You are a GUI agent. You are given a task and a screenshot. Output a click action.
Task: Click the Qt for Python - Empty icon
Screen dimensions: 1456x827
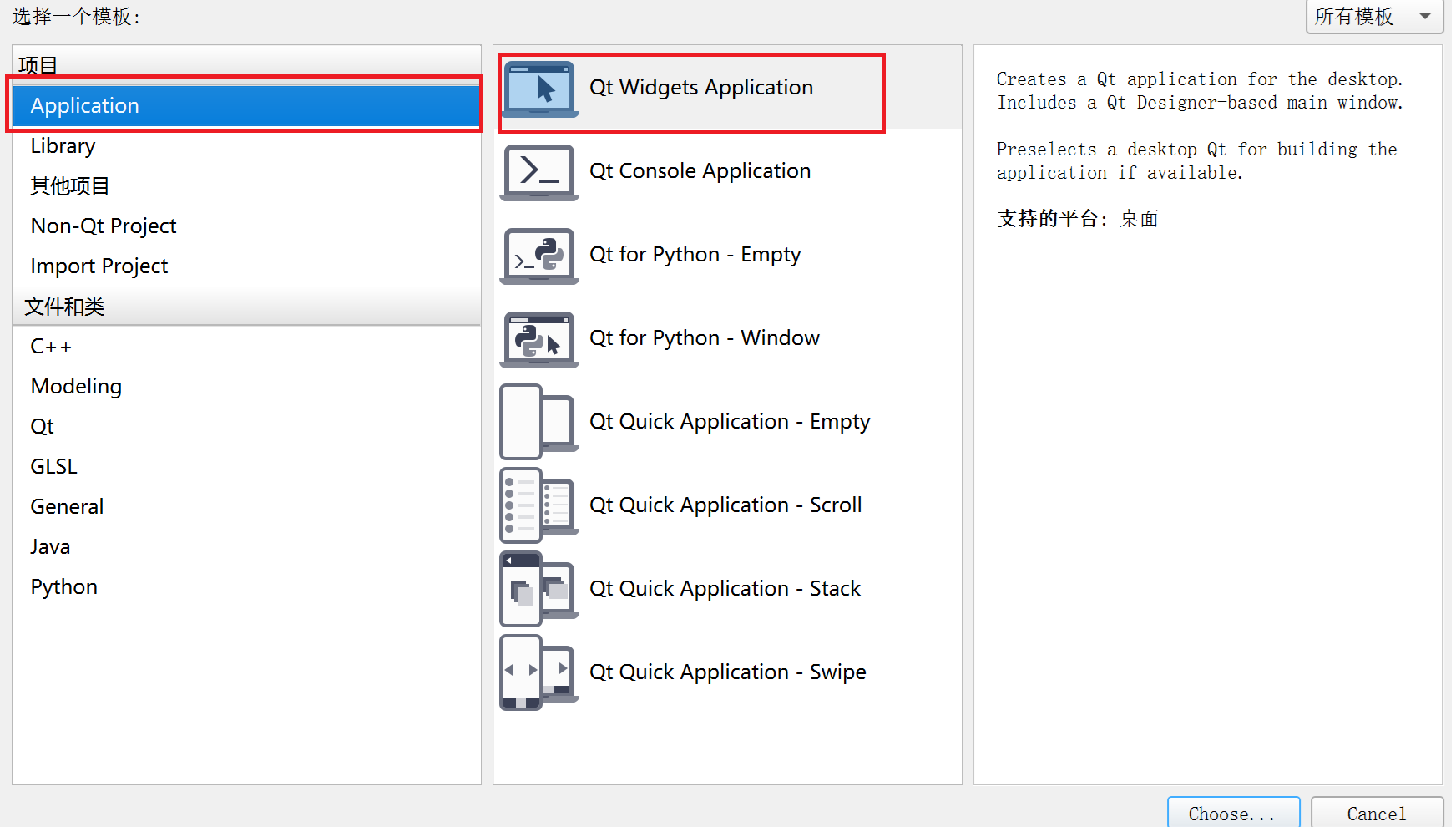coord(539,256)
